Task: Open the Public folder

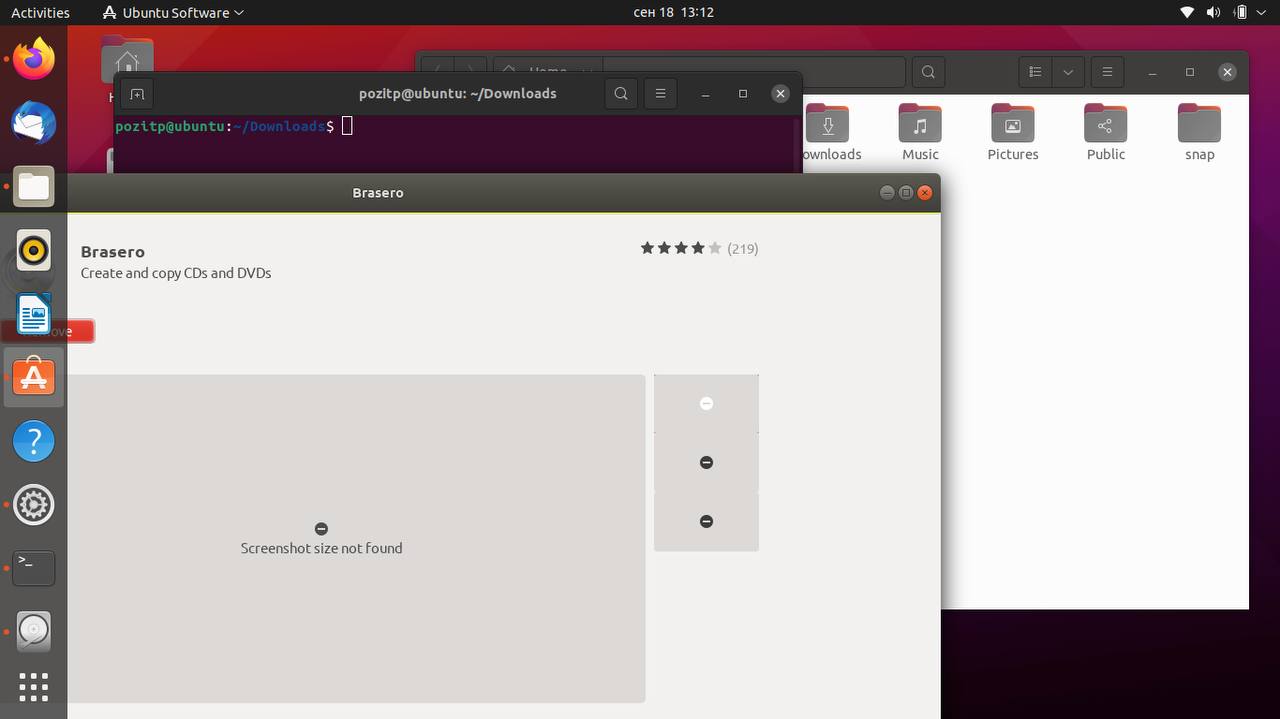Action: coord(1106,132)
